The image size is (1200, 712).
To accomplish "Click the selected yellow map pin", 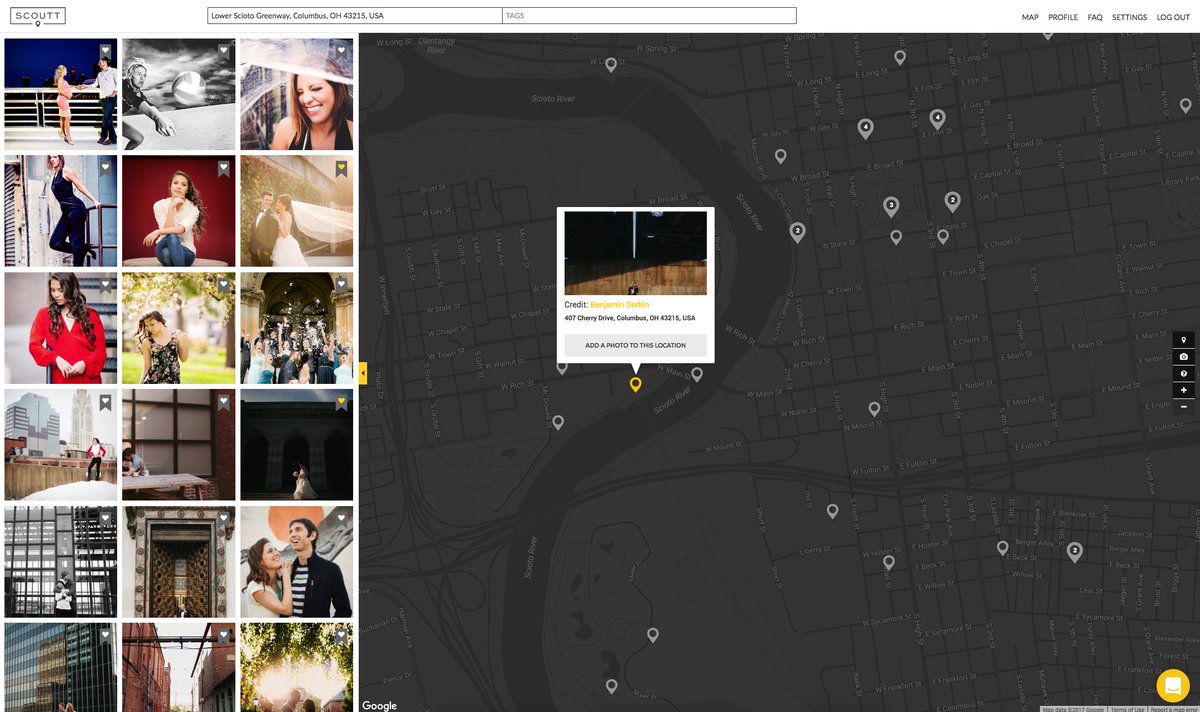I will [635, 385].
